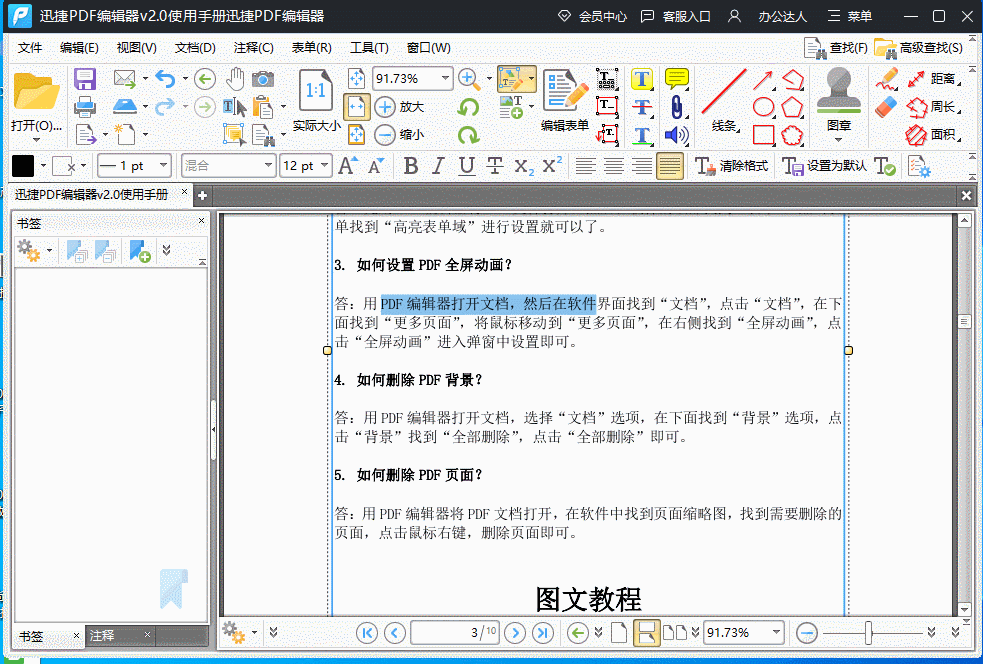Select the Perimeter measuring tool
983x664 pixels.
coord(933,107)
